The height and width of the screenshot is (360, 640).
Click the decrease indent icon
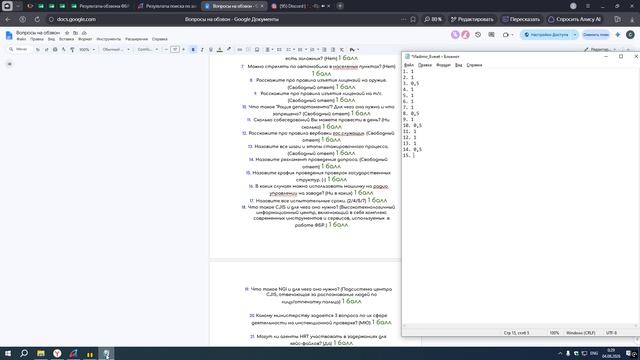pyautogui.click(x=324, y=50)
